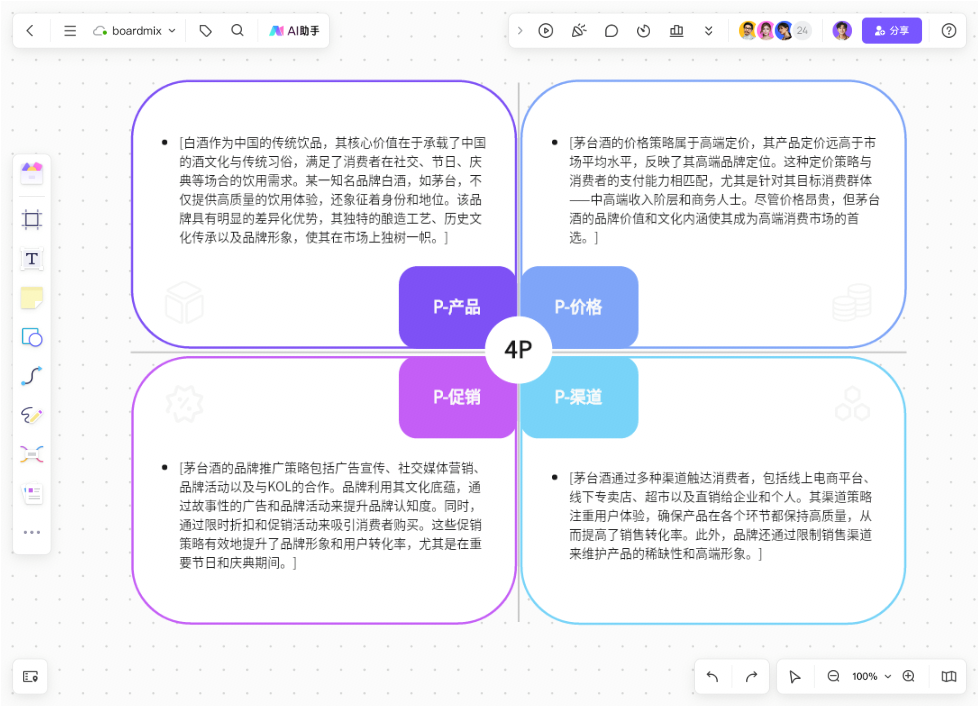The image size is (979, 707).
Task: Select the Text tool
Action: click(32, 259)
